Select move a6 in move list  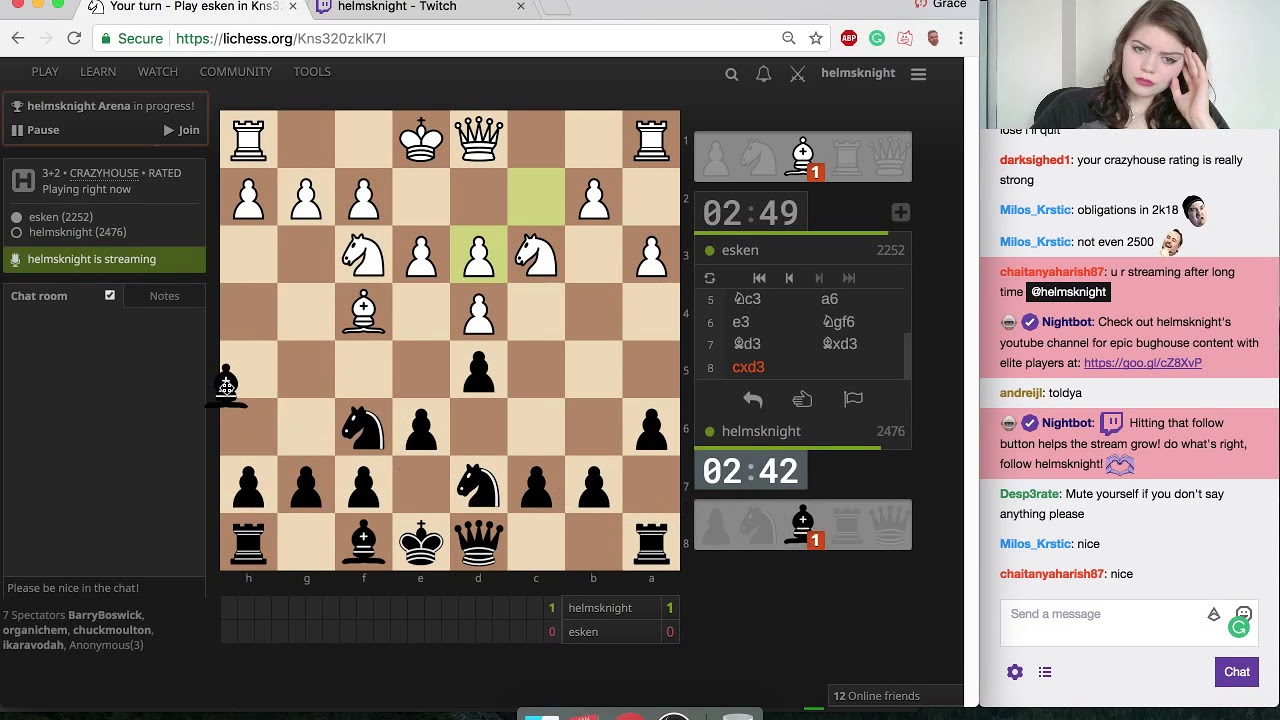[829, 299]
